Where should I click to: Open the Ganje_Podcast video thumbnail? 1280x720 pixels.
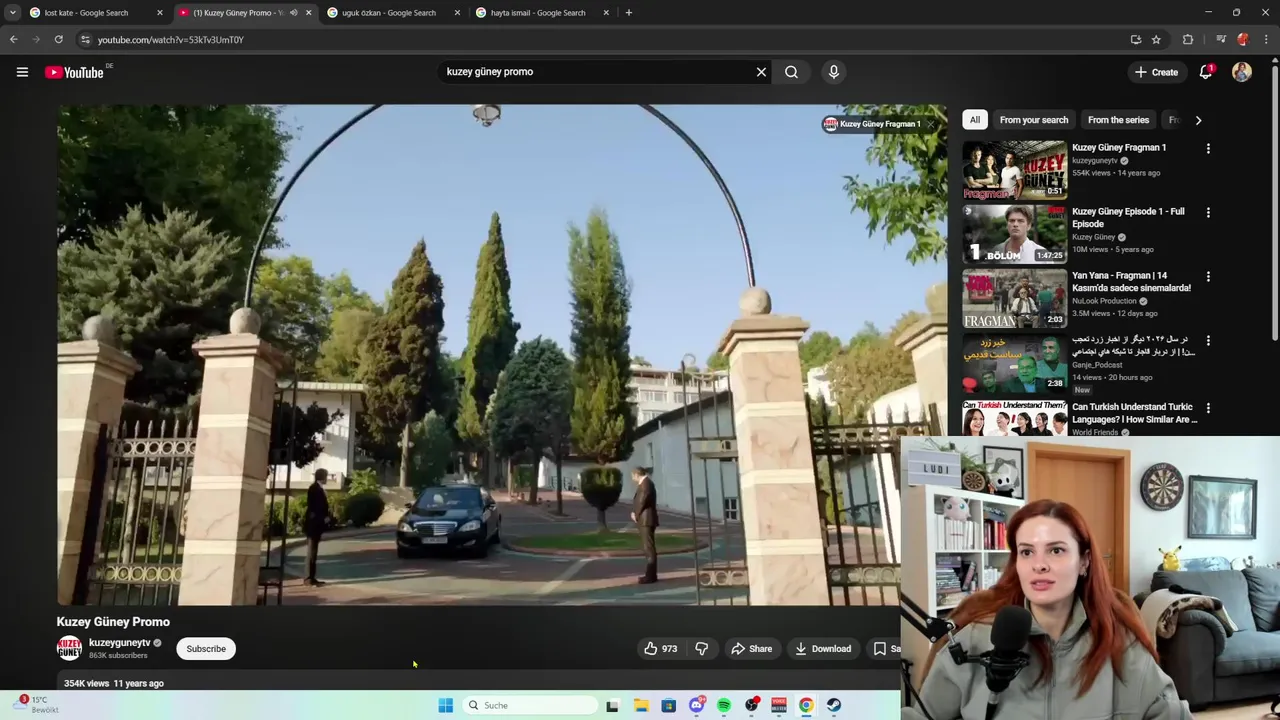(x=1014, y=362)
